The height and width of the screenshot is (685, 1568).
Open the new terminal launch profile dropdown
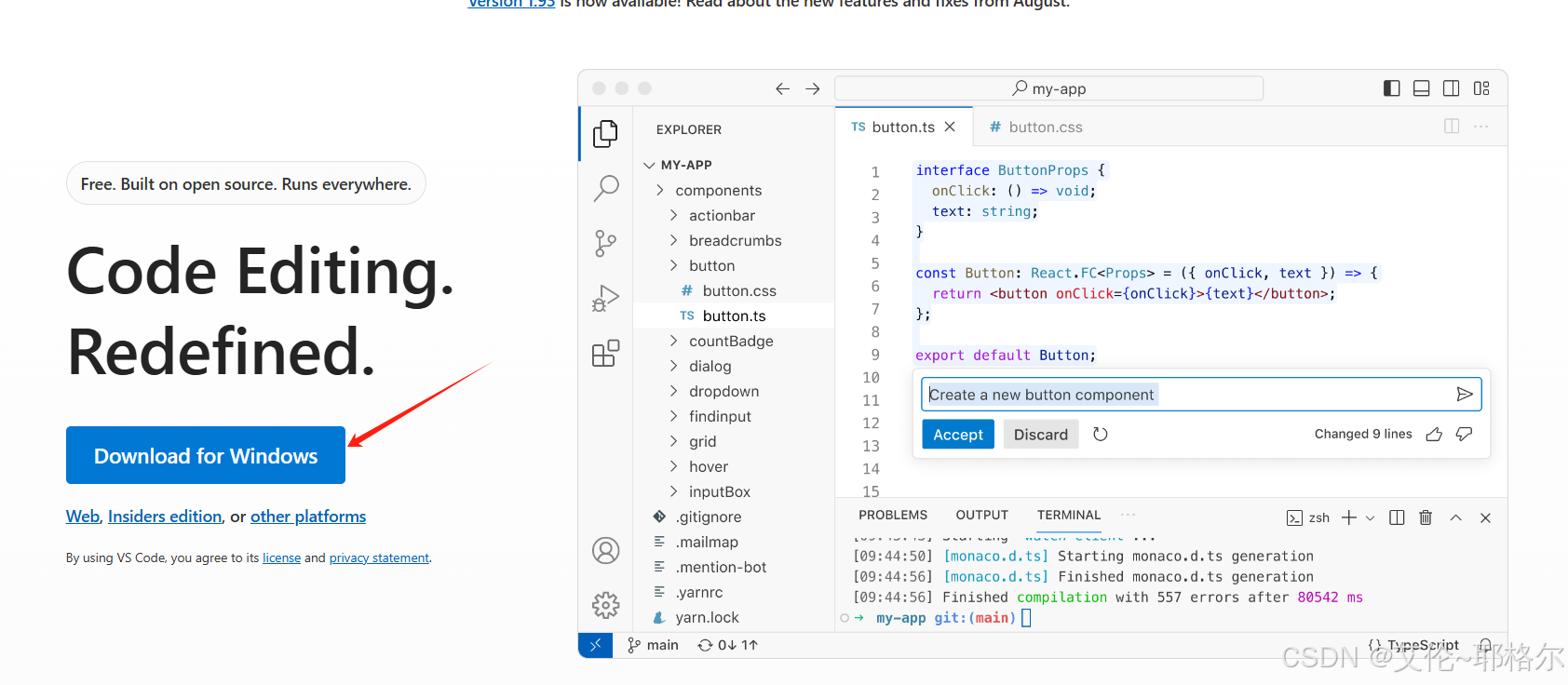click(x=1370, y=518)
